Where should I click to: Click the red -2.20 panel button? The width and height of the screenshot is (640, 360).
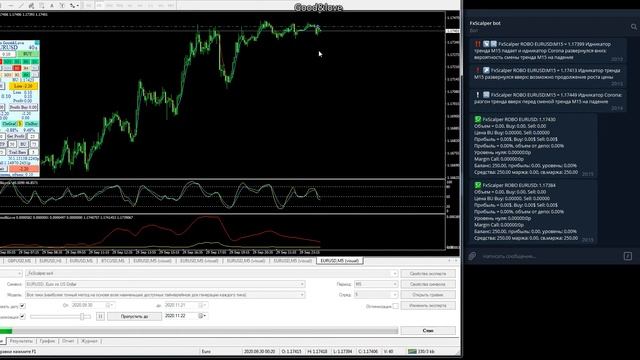(24, 169)
